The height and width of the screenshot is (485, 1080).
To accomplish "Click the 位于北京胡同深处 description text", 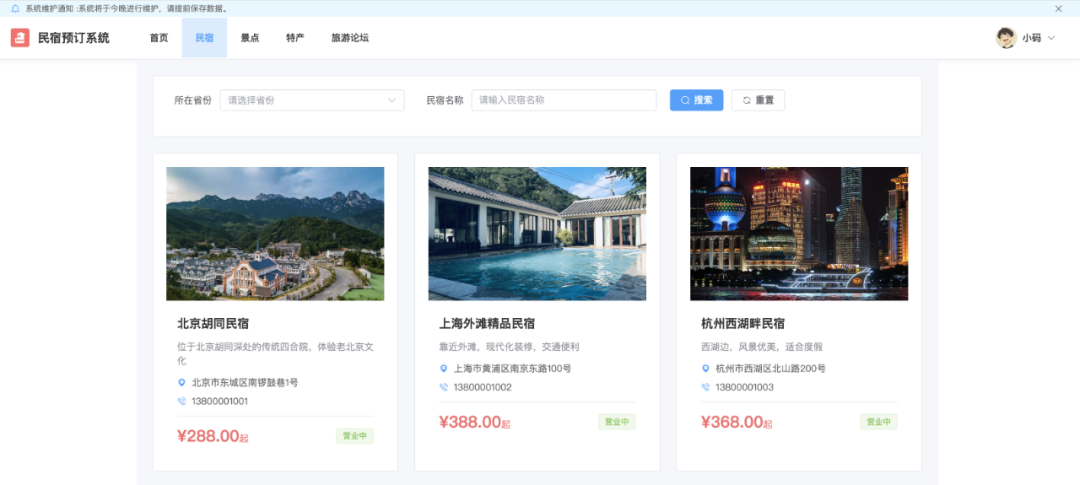I will point(275,353).
